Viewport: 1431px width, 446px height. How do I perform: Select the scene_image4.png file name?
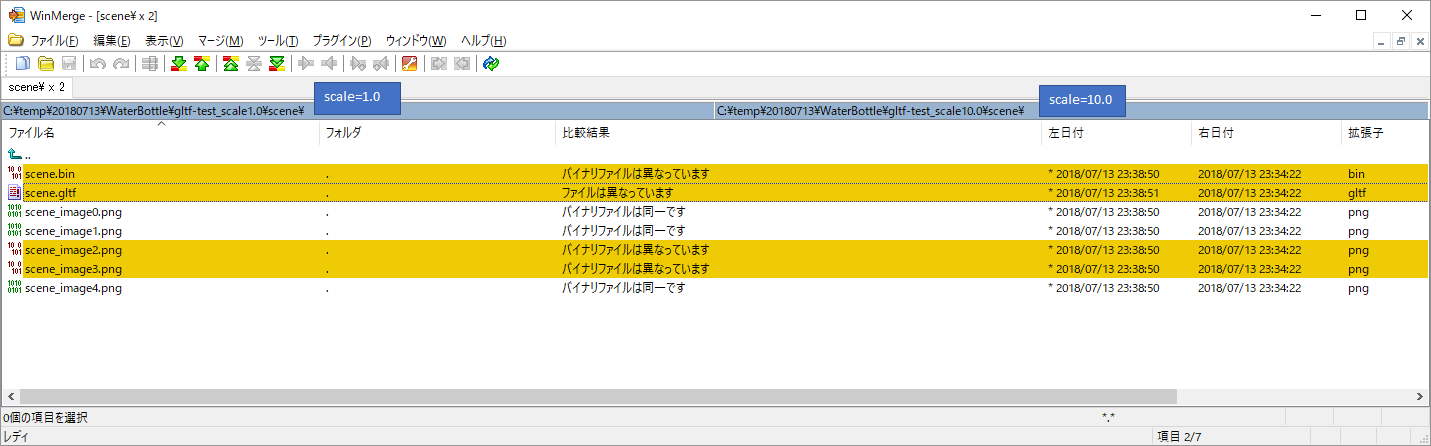pyautogui.click(x=73, y=288)
